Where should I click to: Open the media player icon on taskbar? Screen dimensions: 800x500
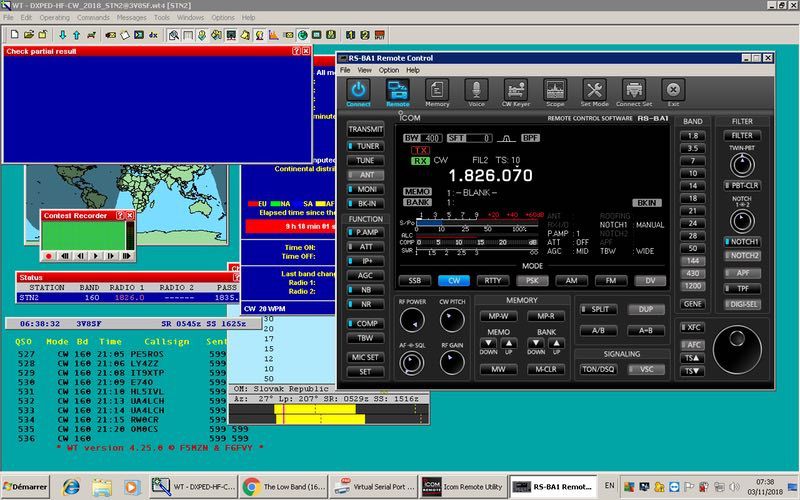[x=131, y=487]
